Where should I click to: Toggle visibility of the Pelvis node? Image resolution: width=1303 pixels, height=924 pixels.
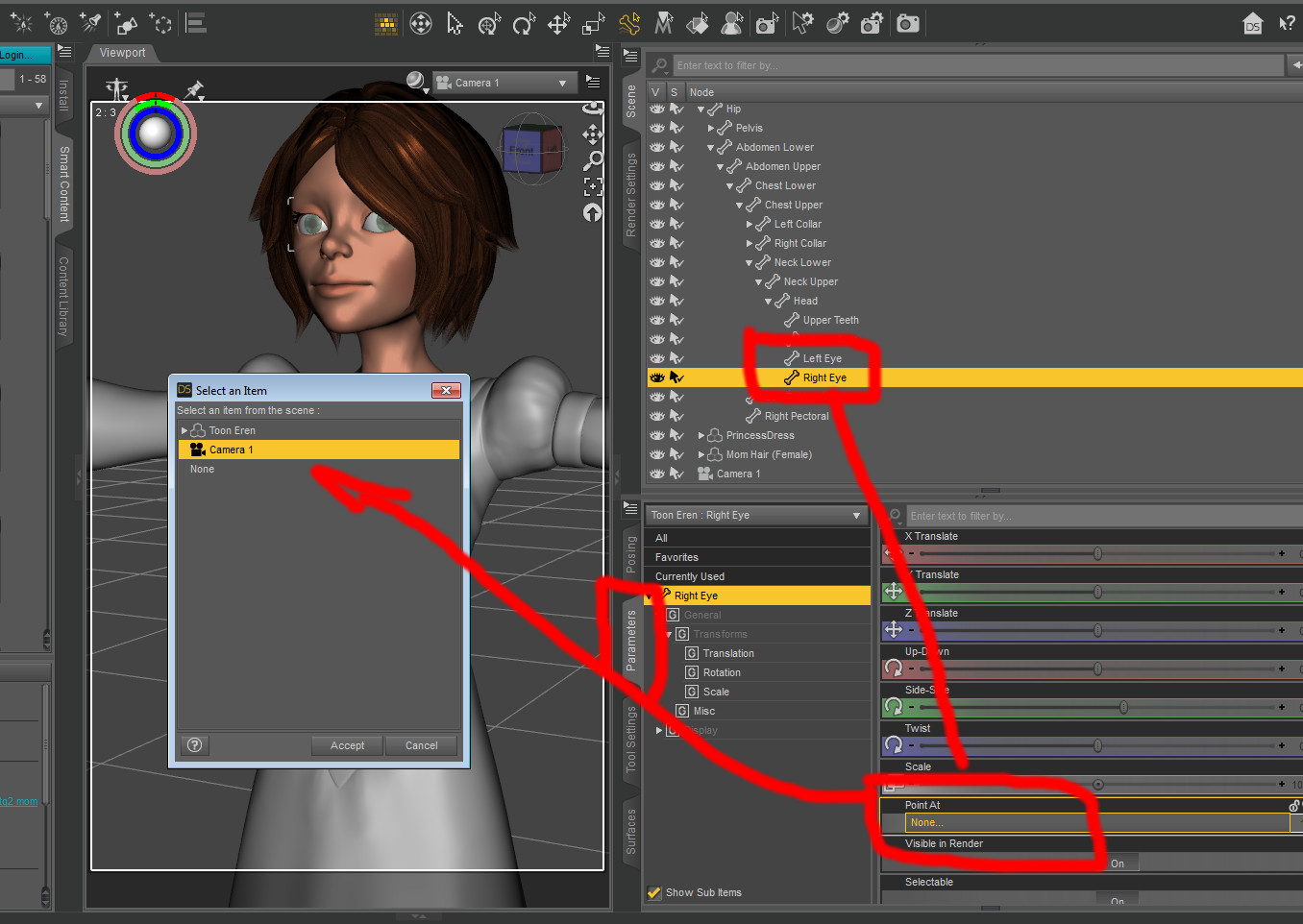(657, 128)
